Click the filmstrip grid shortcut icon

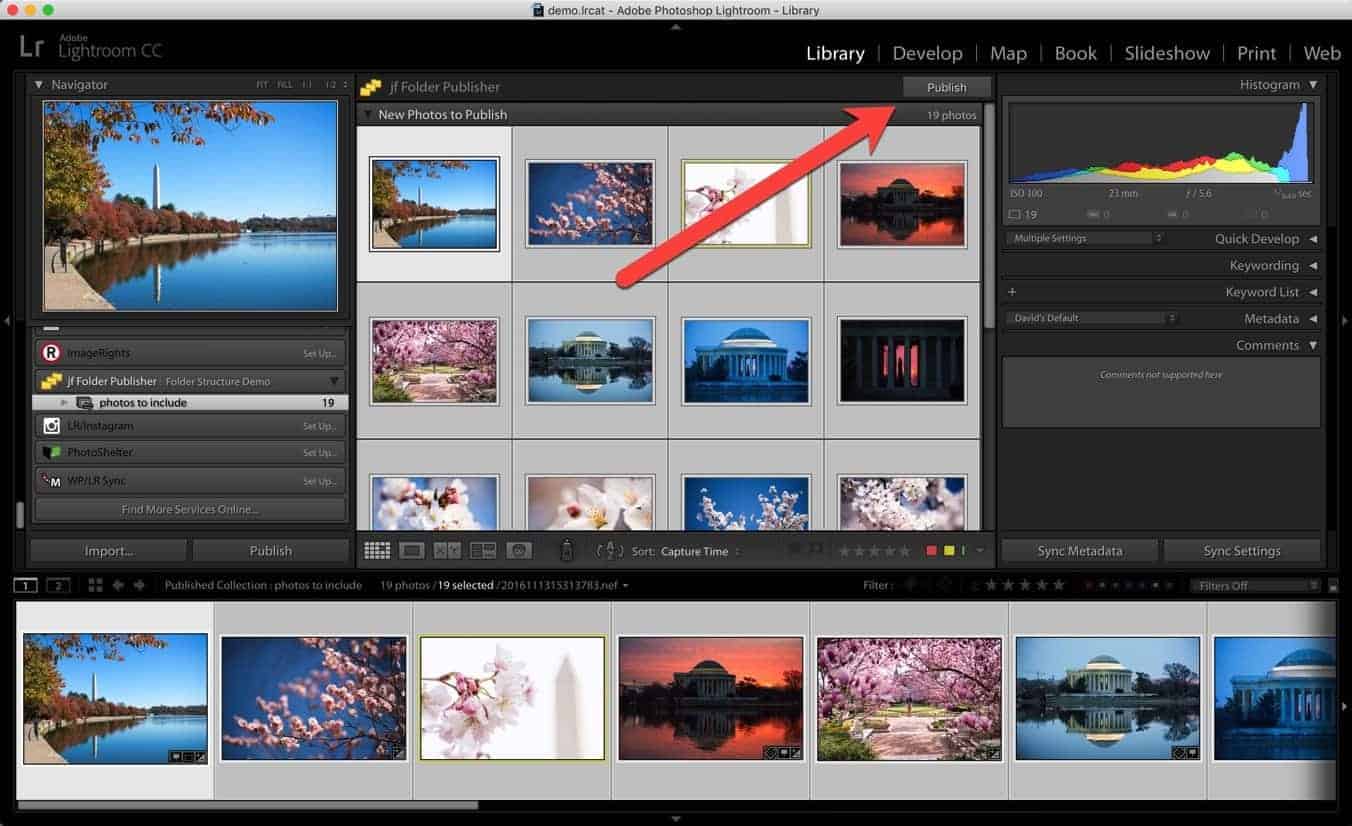click(x=96, y=585)
